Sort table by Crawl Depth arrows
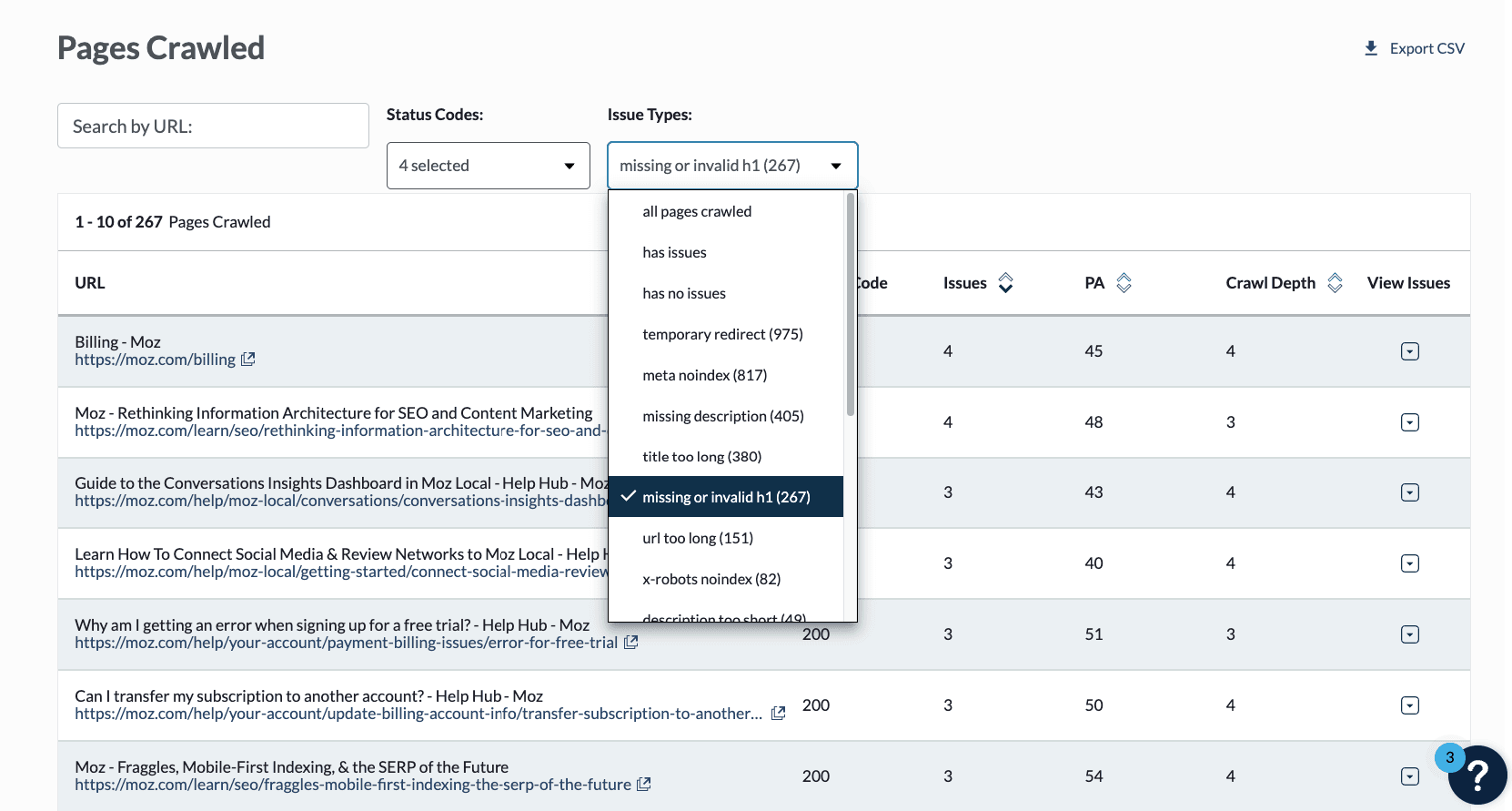Viewport: 1512px width, 811px height. [x=1335, y=283]
